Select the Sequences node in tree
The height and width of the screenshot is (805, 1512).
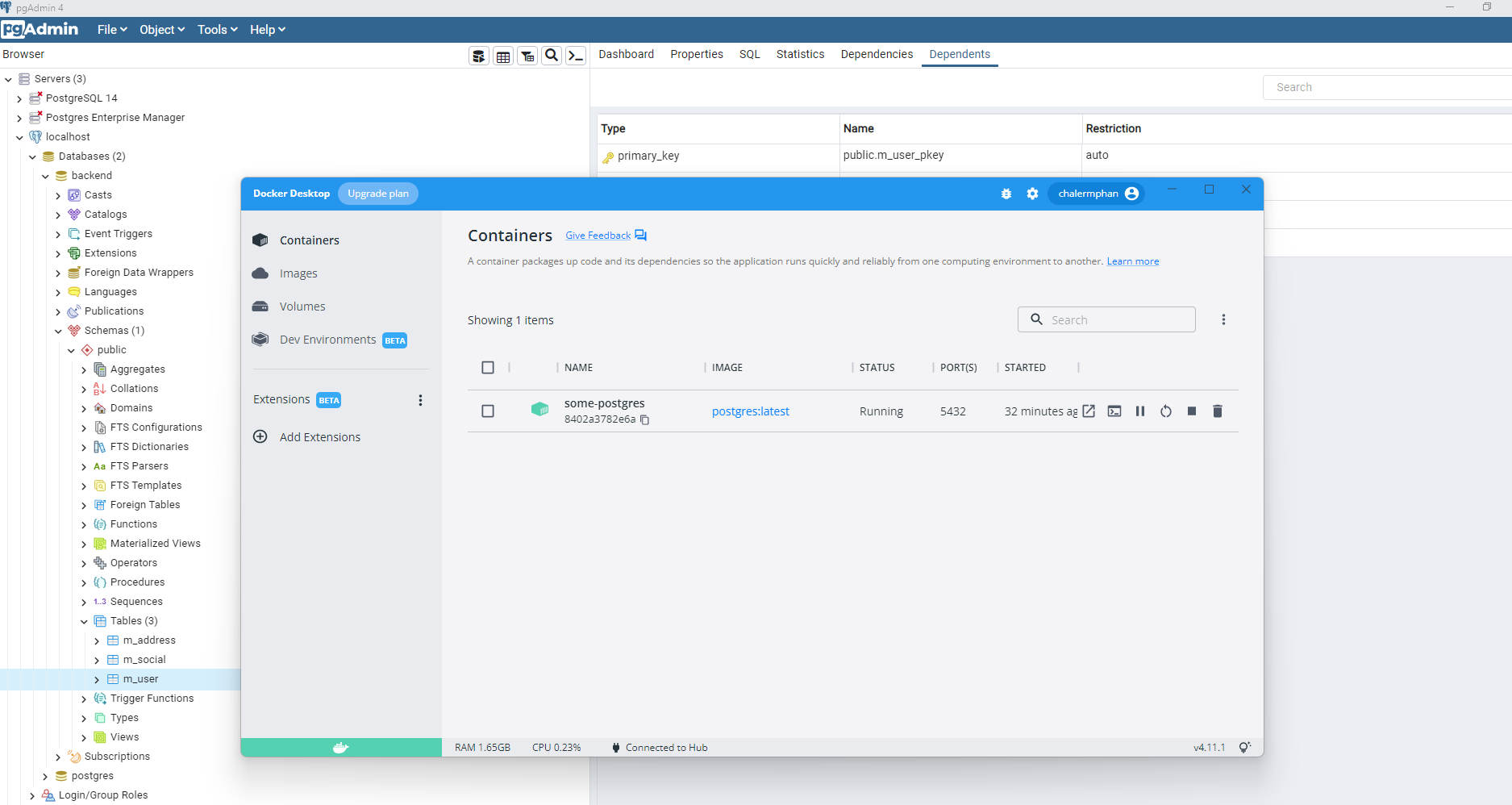(x=136, y=602)
